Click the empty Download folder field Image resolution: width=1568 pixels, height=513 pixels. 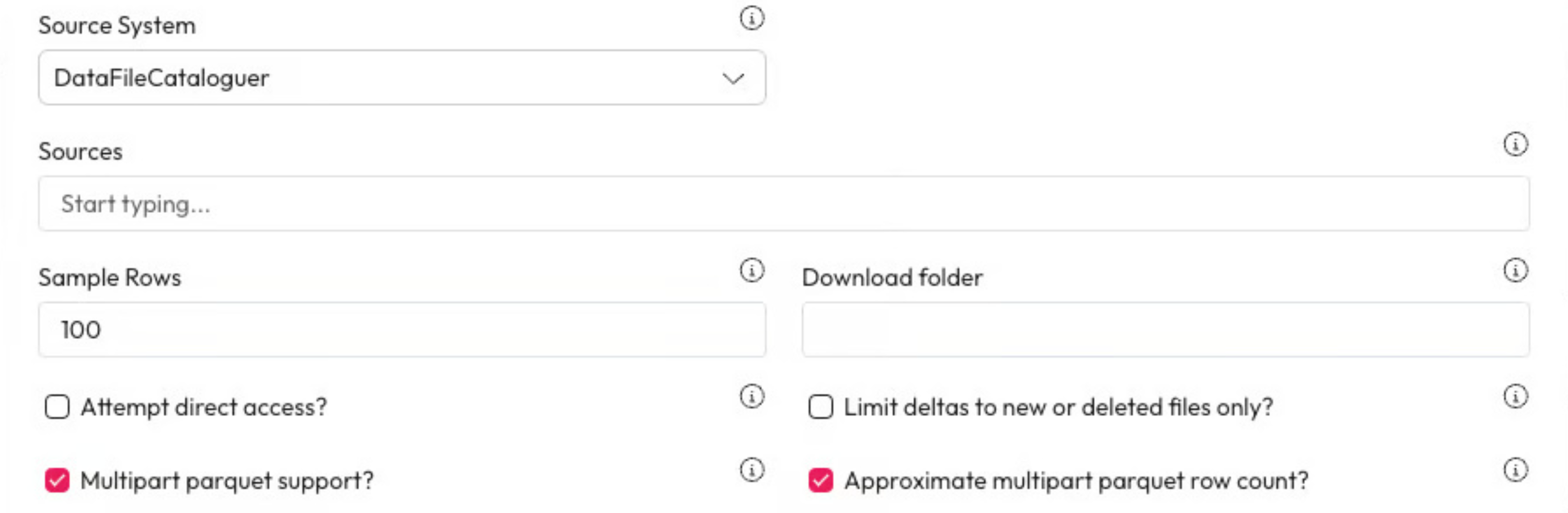coord(1165,330)
